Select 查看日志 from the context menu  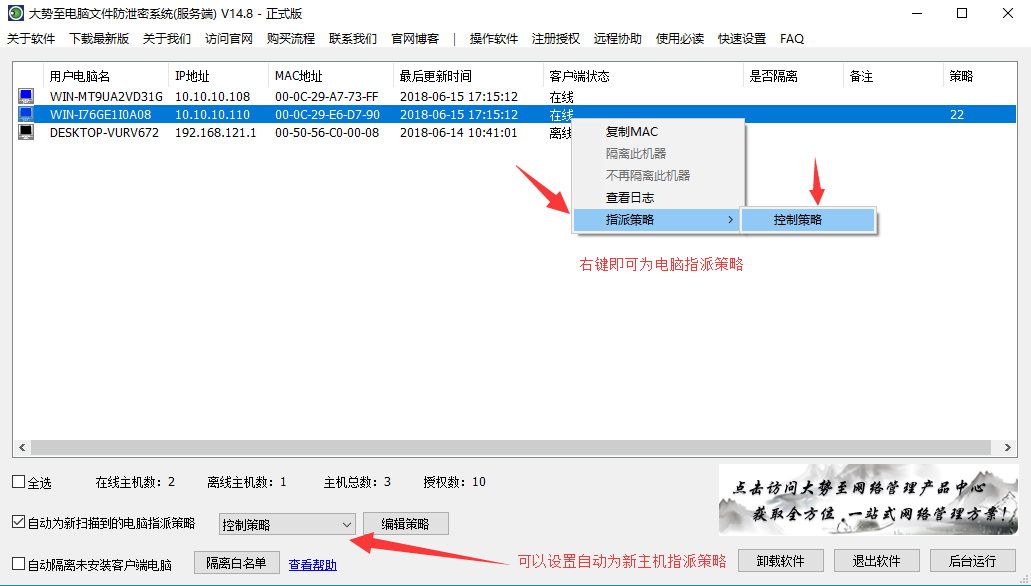630,198
